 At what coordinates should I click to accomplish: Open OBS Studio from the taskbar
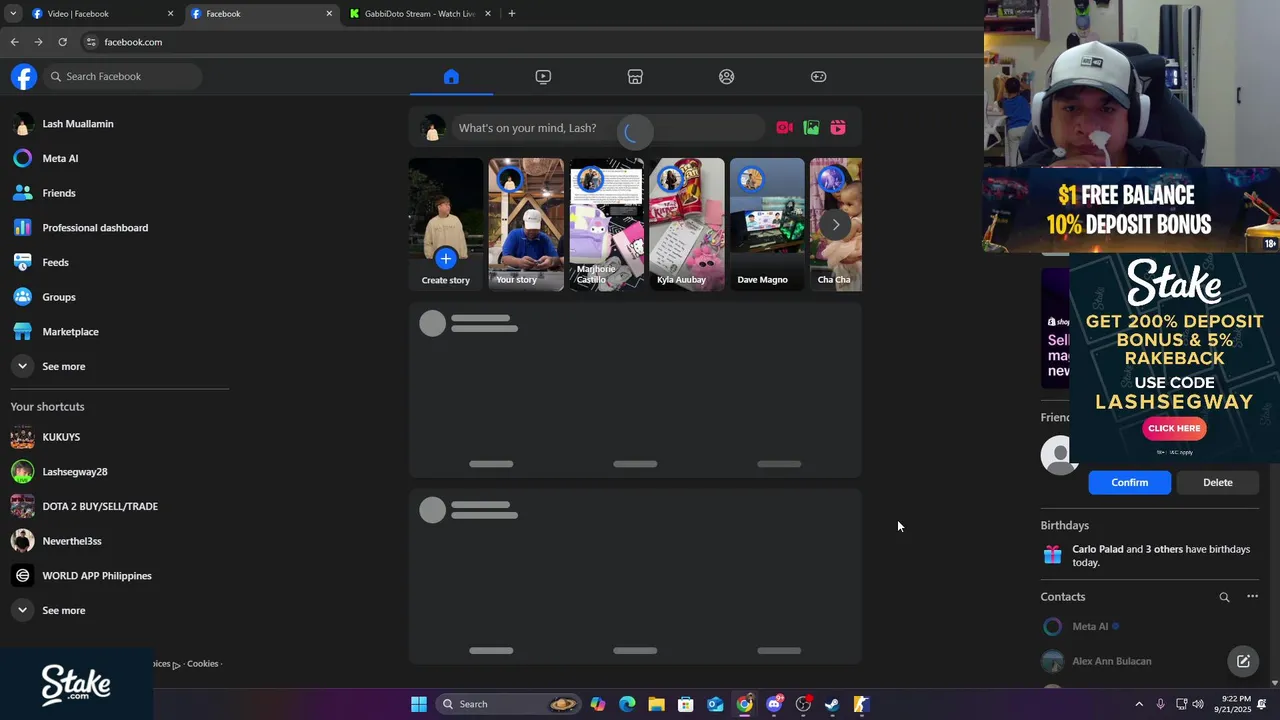pyautogui.click(x=803, y=704)
